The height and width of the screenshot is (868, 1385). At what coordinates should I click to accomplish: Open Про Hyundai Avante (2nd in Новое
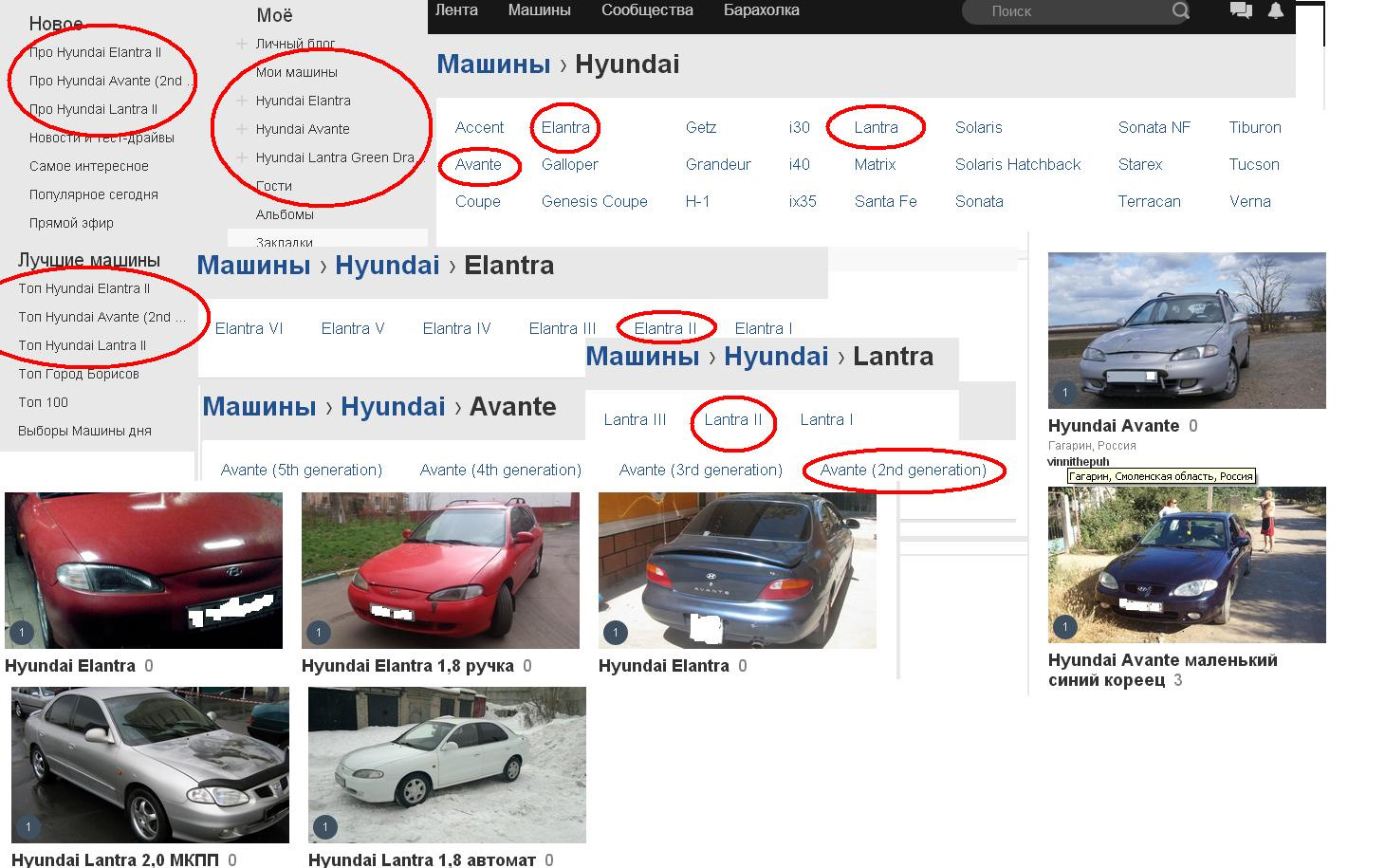pyautogui.click(x=110, y=81)
